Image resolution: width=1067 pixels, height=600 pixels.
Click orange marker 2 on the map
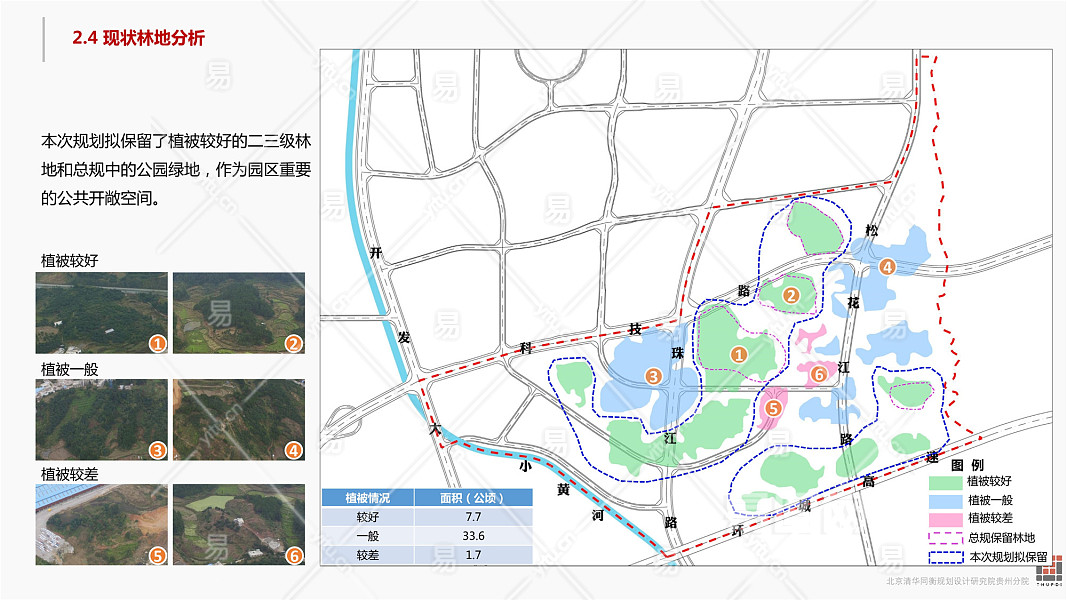(791, 295)
